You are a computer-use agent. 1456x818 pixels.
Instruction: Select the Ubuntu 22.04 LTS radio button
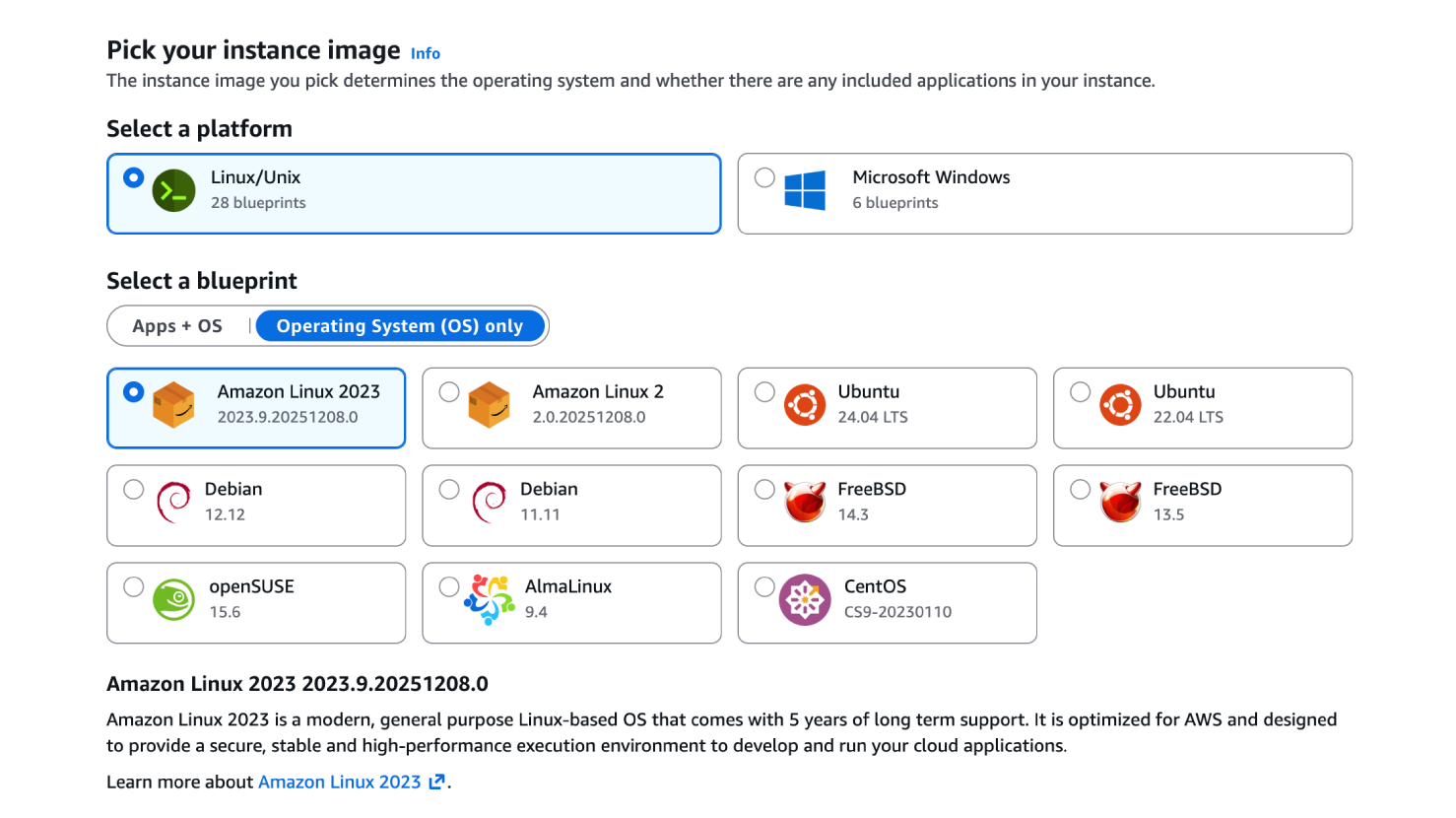[1080, 392]
